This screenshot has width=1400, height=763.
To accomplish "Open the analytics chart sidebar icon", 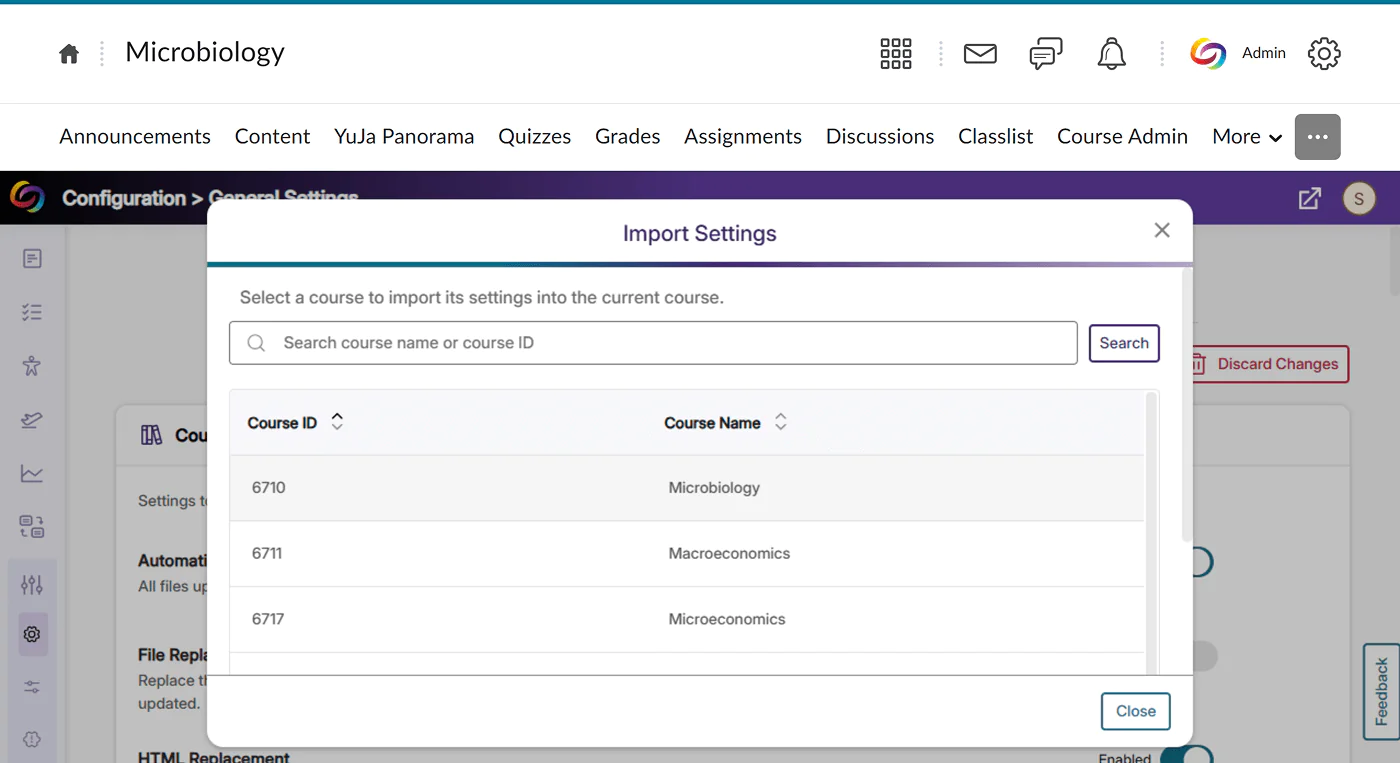I will pos(32,473).
